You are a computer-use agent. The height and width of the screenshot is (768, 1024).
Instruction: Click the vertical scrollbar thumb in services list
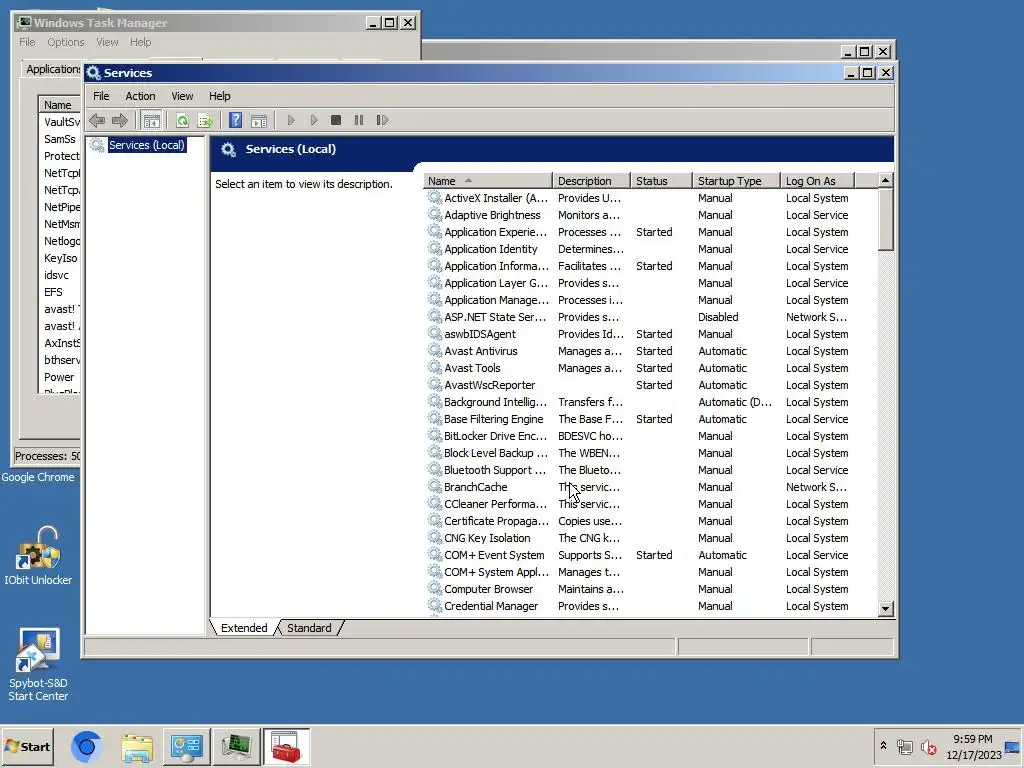[886, 219]
